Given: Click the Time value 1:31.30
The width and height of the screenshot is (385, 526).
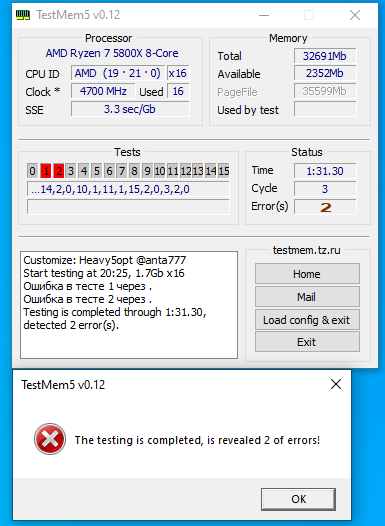Looking at the screenshot, I should (x=325, y=171).
